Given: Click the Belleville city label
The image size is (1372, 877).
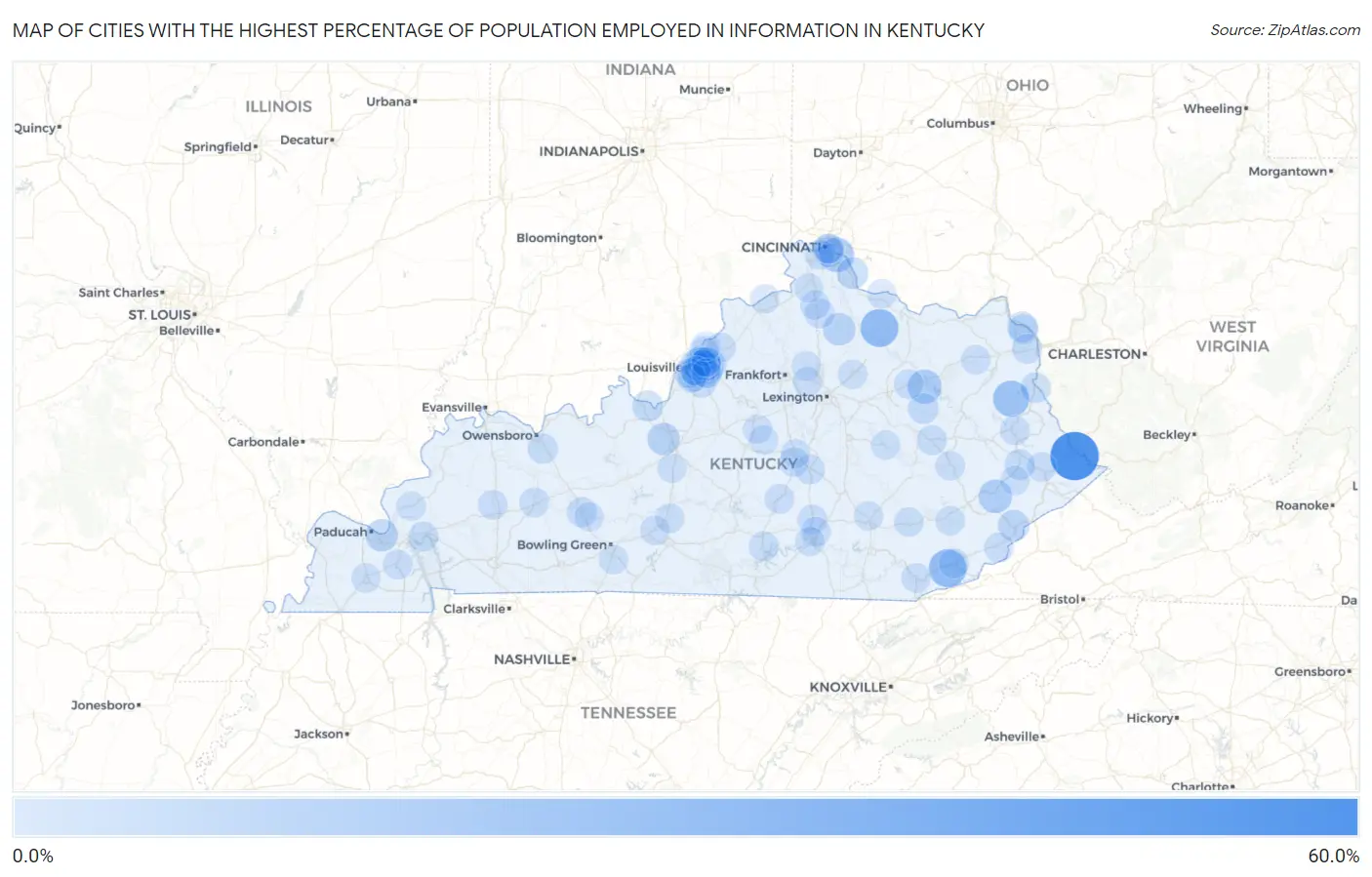Looking at the screenshot, I should (187, 331).
